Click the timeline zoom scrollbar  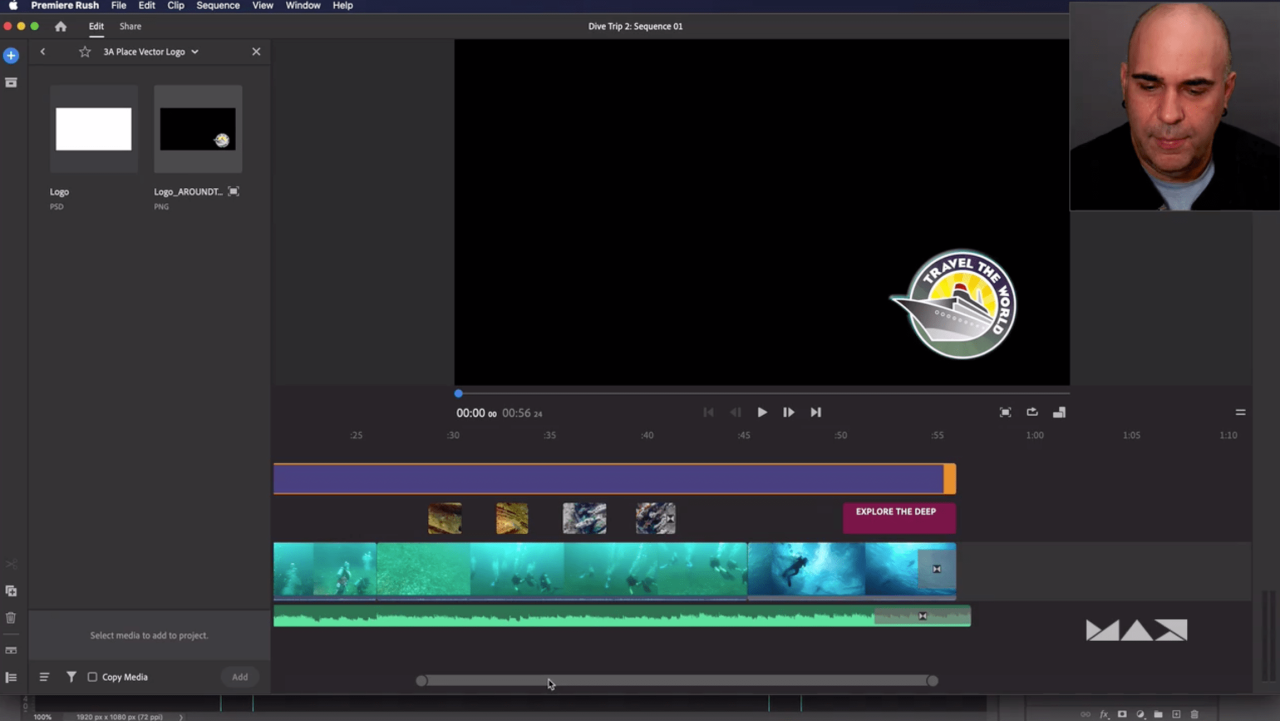coord(677,681)
